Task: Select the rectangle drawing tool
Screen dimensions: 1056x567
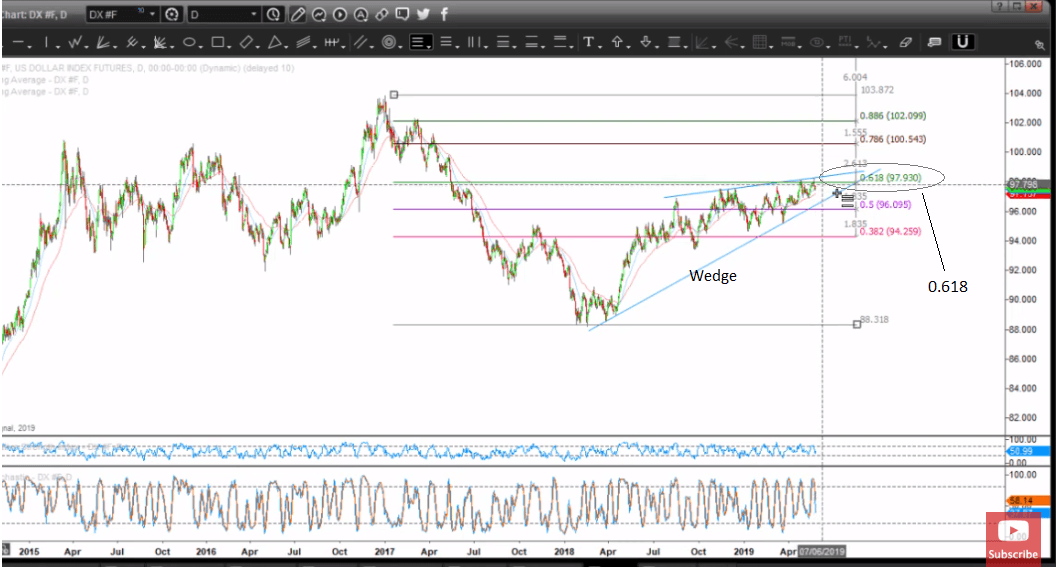Action: pos(218,42)
